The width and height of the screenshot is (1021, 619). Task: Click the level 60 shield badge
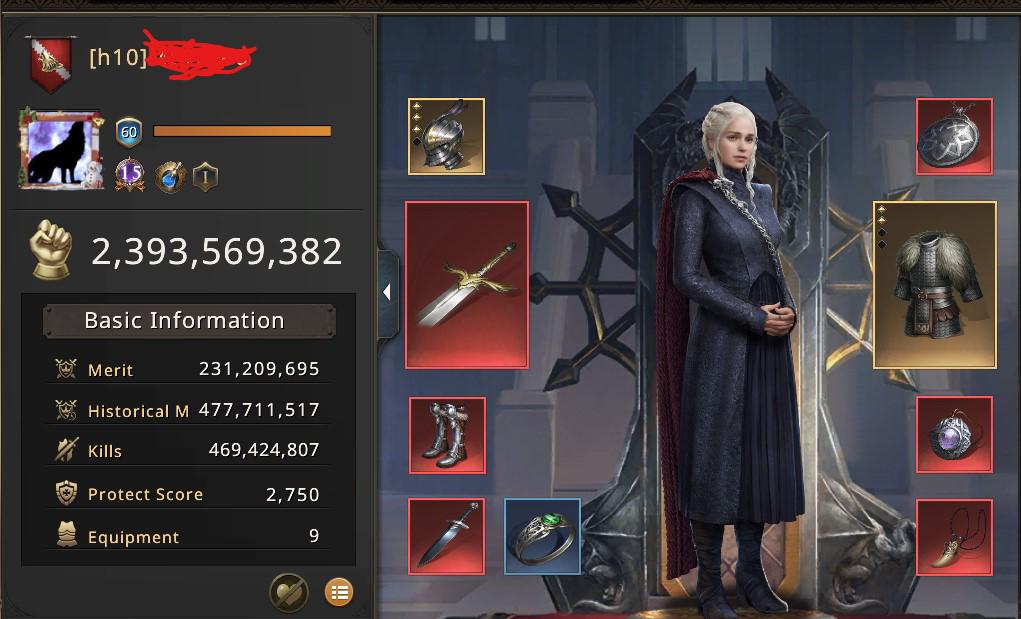pyautogui.click(x=129, y=132)
